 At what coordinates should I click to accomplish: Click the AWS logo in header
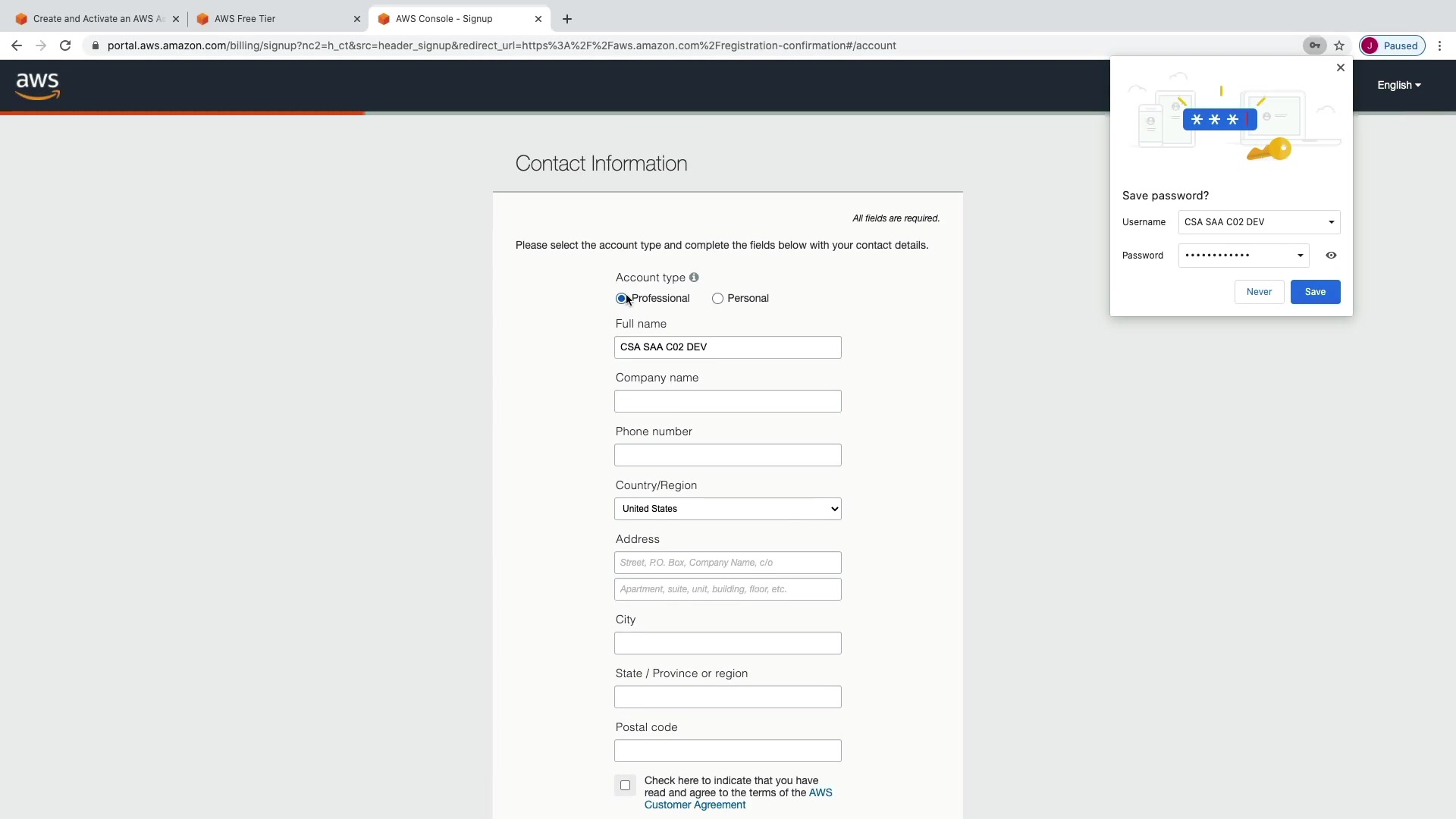click(x=37, y=86)
